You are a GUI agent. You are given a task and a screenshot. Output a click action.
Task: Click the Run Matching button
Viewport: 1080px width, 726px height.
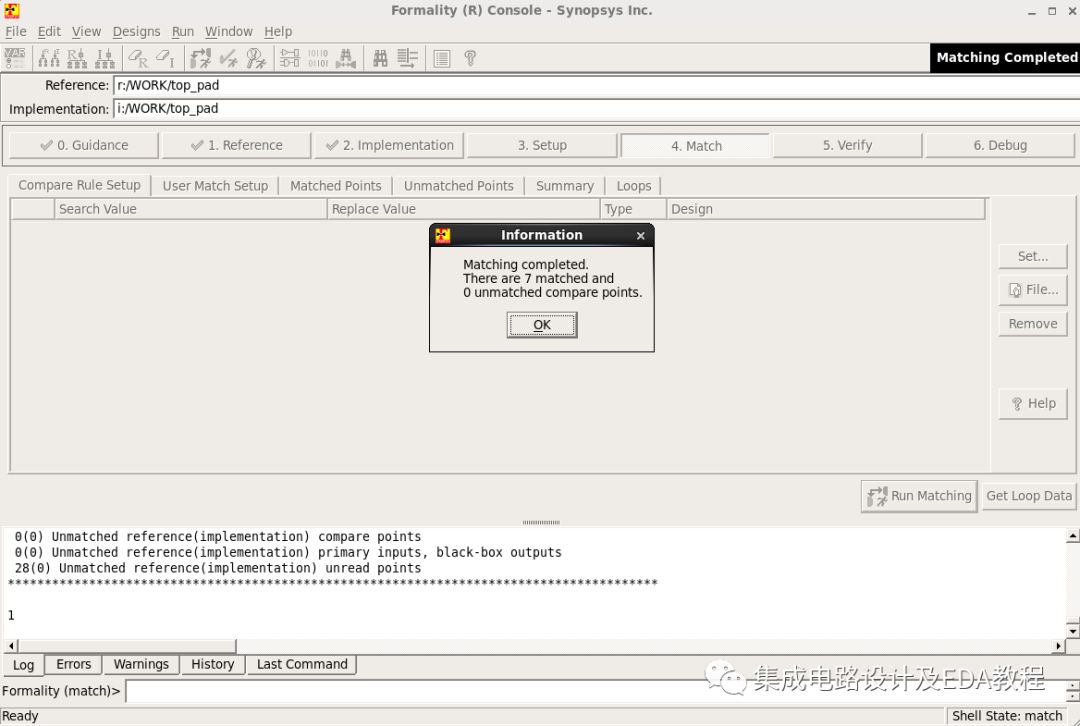(x=918, y=495)
